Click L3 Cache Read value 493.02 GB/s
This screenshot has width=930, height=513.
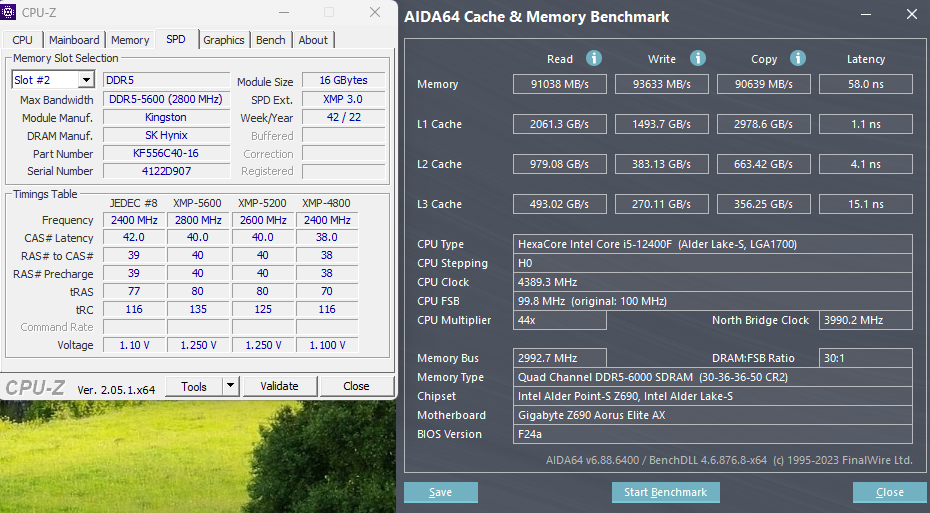click(x=560, y=204)
